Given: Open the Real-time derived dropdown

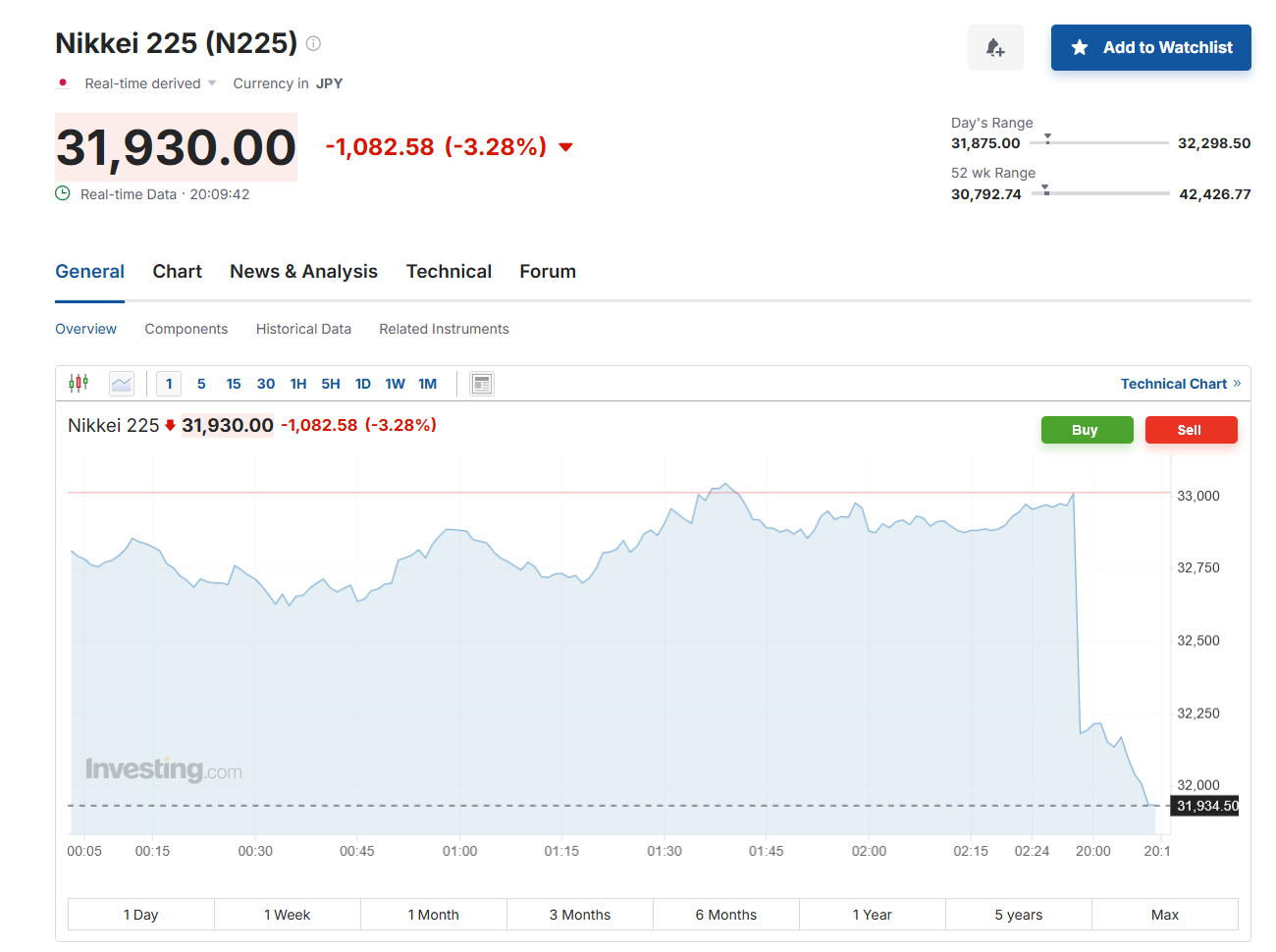Looking at the screenshot, I should [150, 83].
